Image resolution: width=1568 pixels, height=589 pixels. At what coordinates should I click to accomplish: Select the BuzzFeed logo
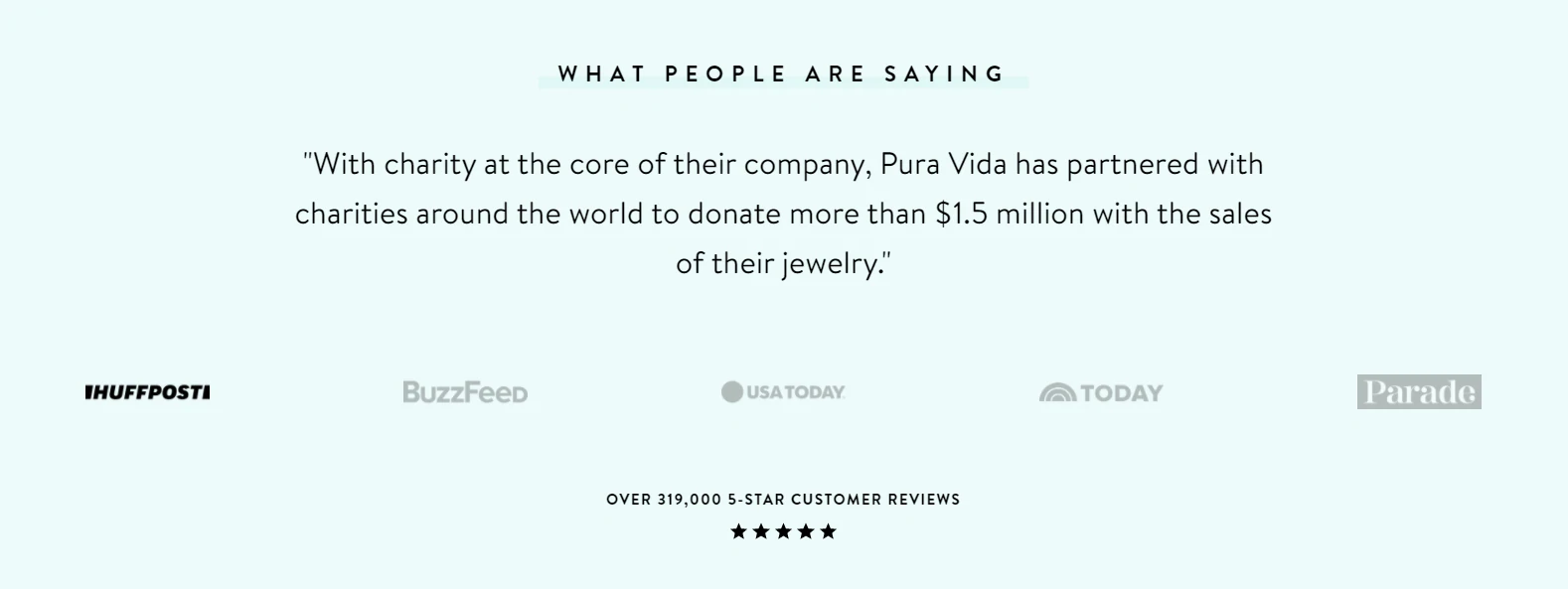pyautogui.click(x=465, y=392)
